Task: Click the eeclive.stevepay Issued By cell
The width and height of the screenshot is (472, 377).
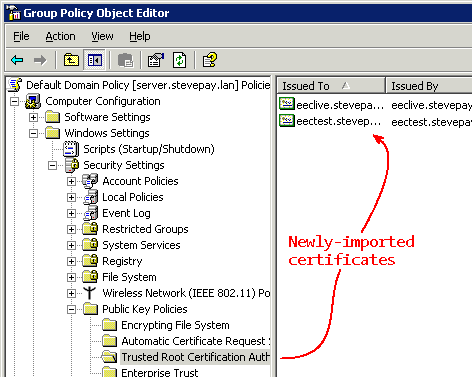Action: [431, 105]
